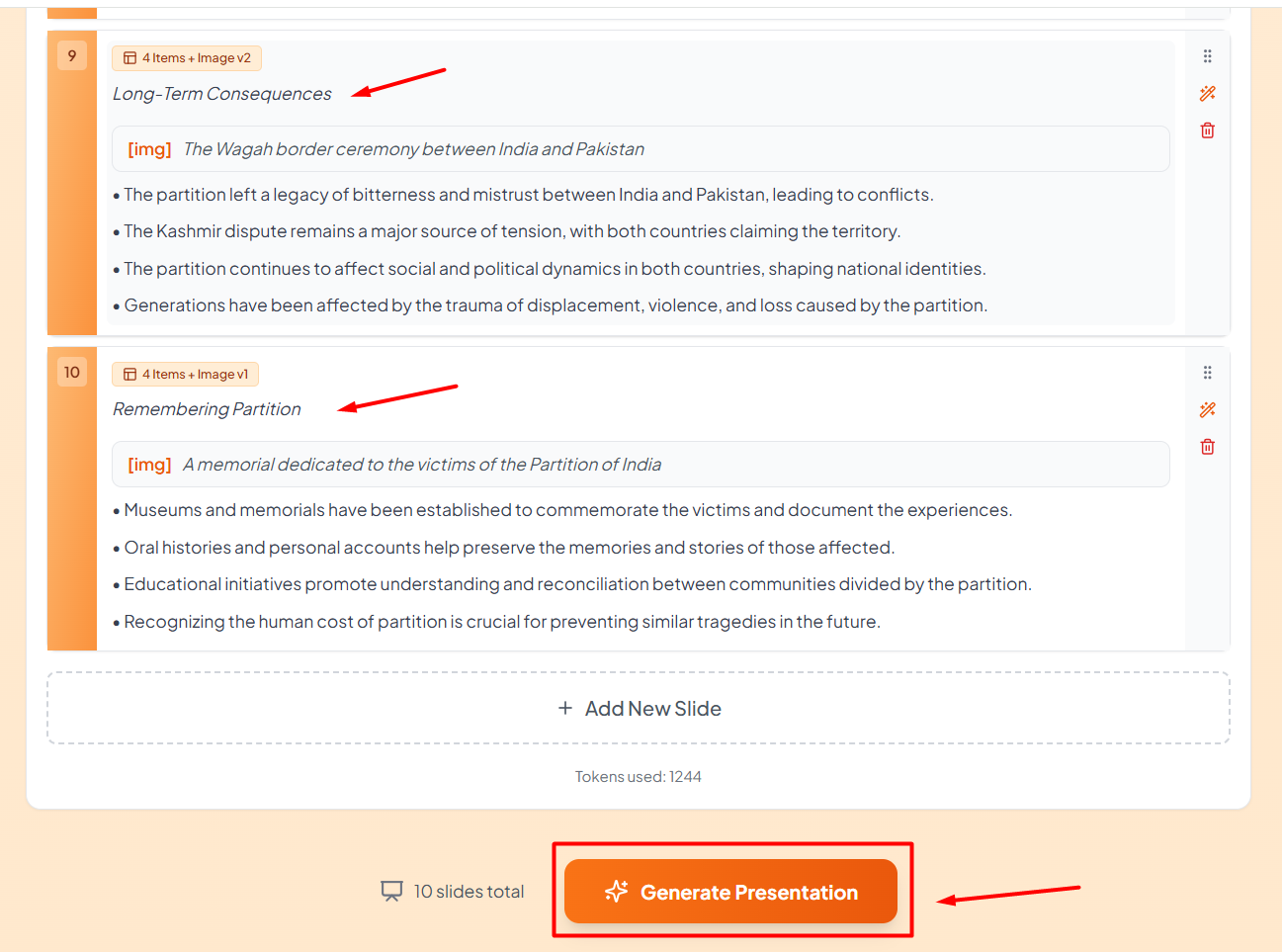Select the slide number 10 badge
The height and width of the screenshot is (952, 1282).
click(72, 373)
